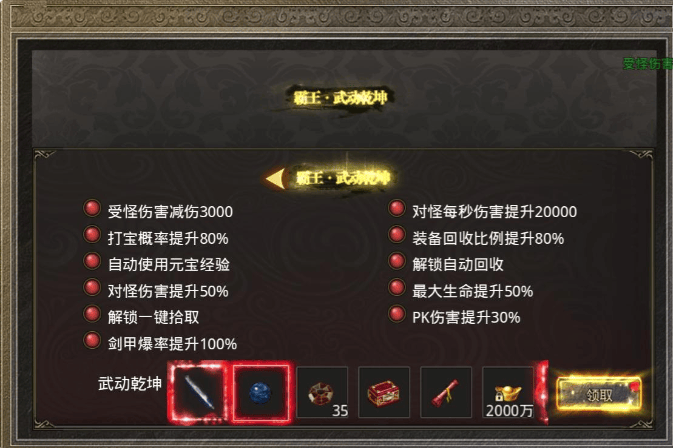Click the green 受怪伤害 text at top right
This screenshot has width=673, height=448.
(x=648, y=64)
